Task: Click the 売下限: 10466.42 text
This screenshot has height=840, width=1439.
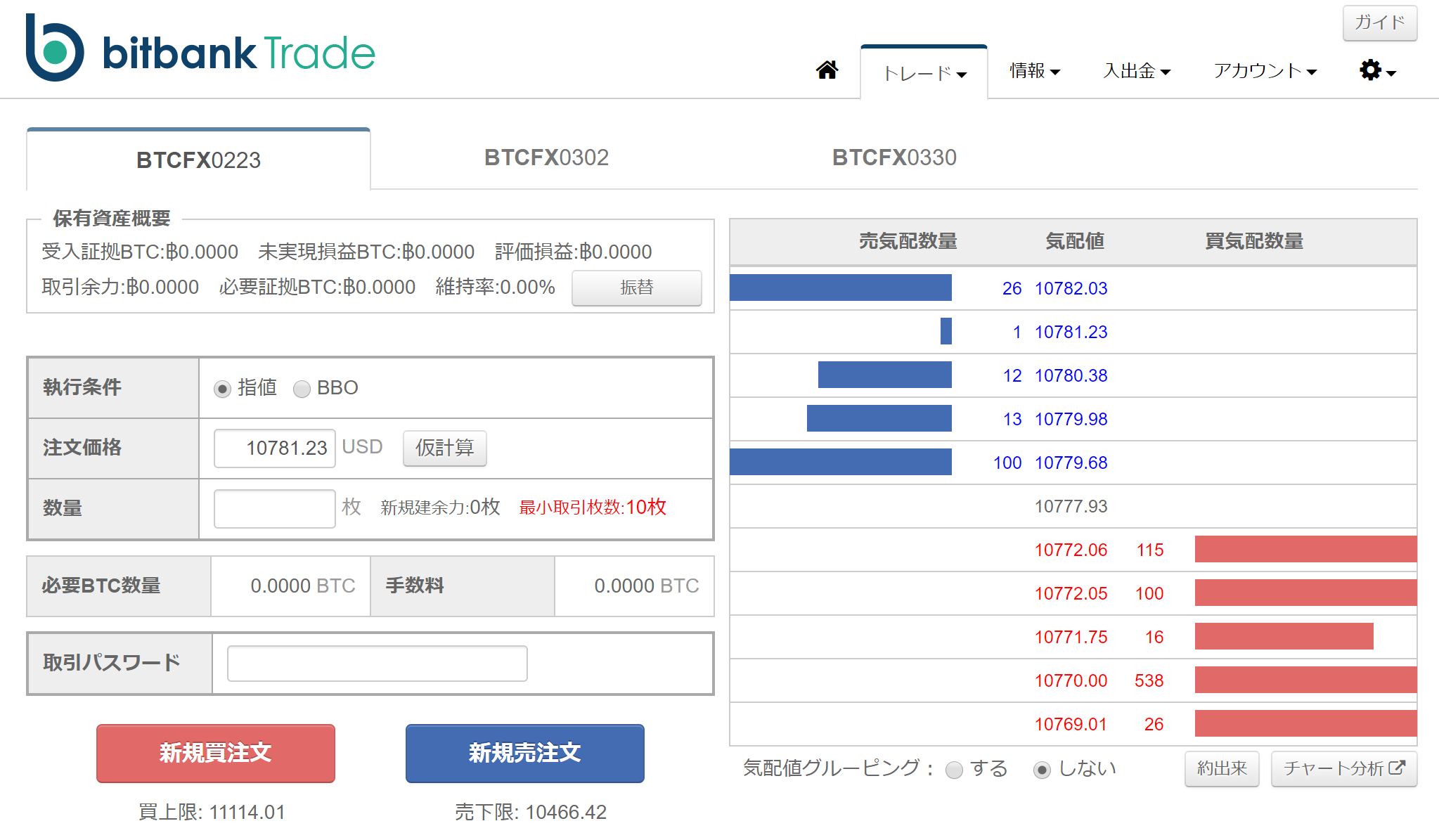Action: (x=531, y=813)
